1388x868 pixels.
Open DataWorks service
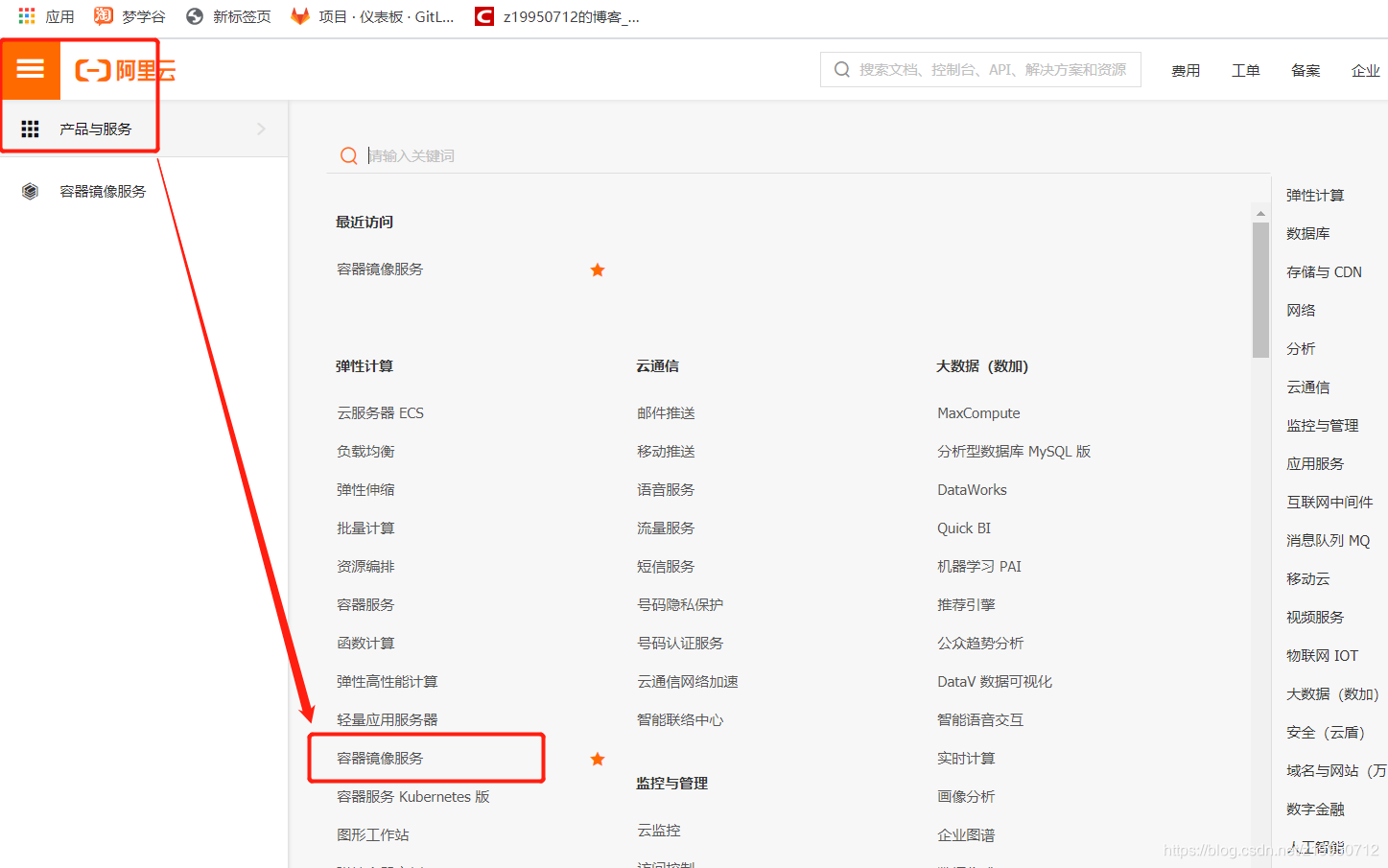point(972,490)
